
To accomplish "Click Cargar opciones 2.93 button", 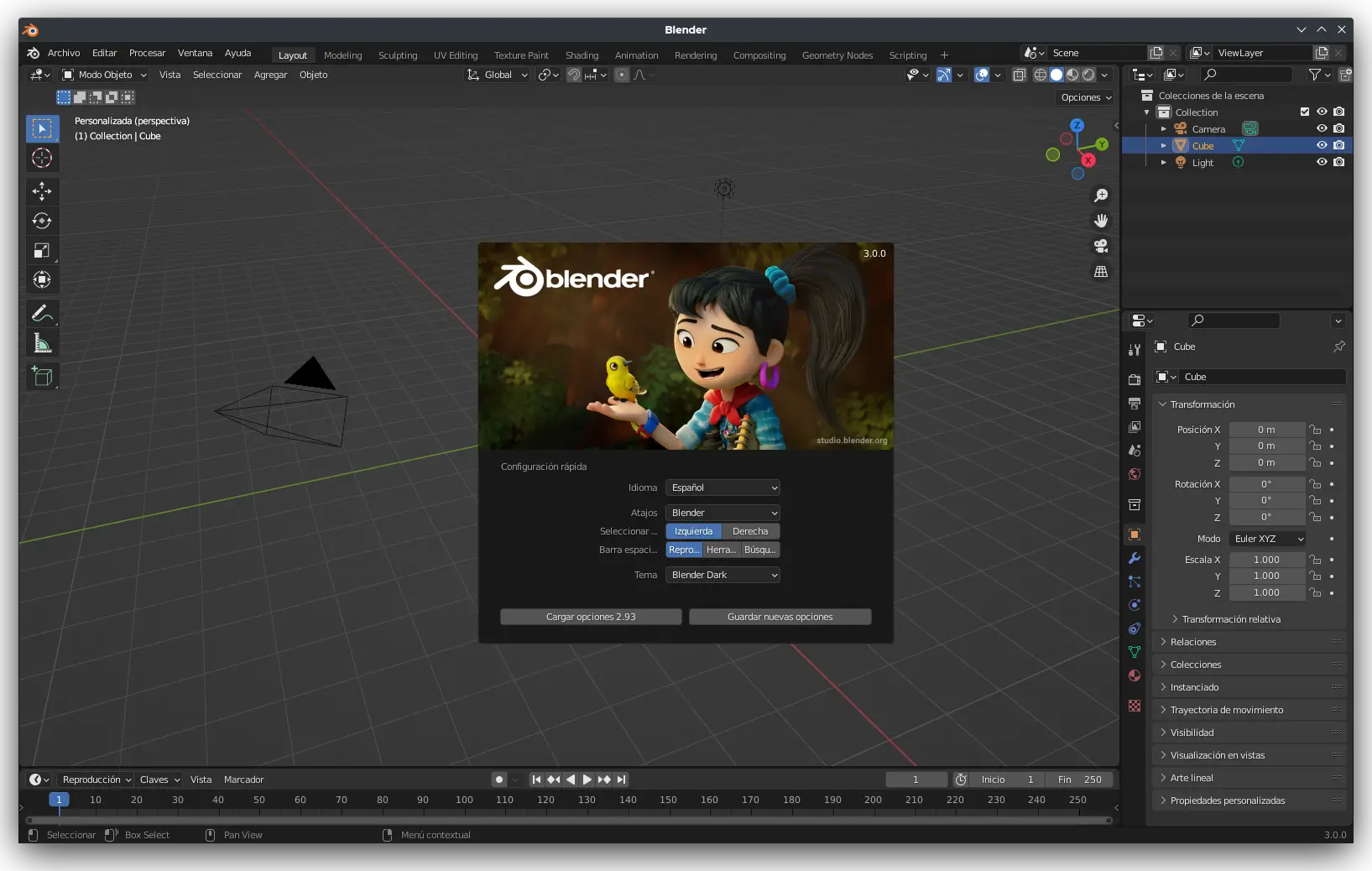I will click(591, 617).
